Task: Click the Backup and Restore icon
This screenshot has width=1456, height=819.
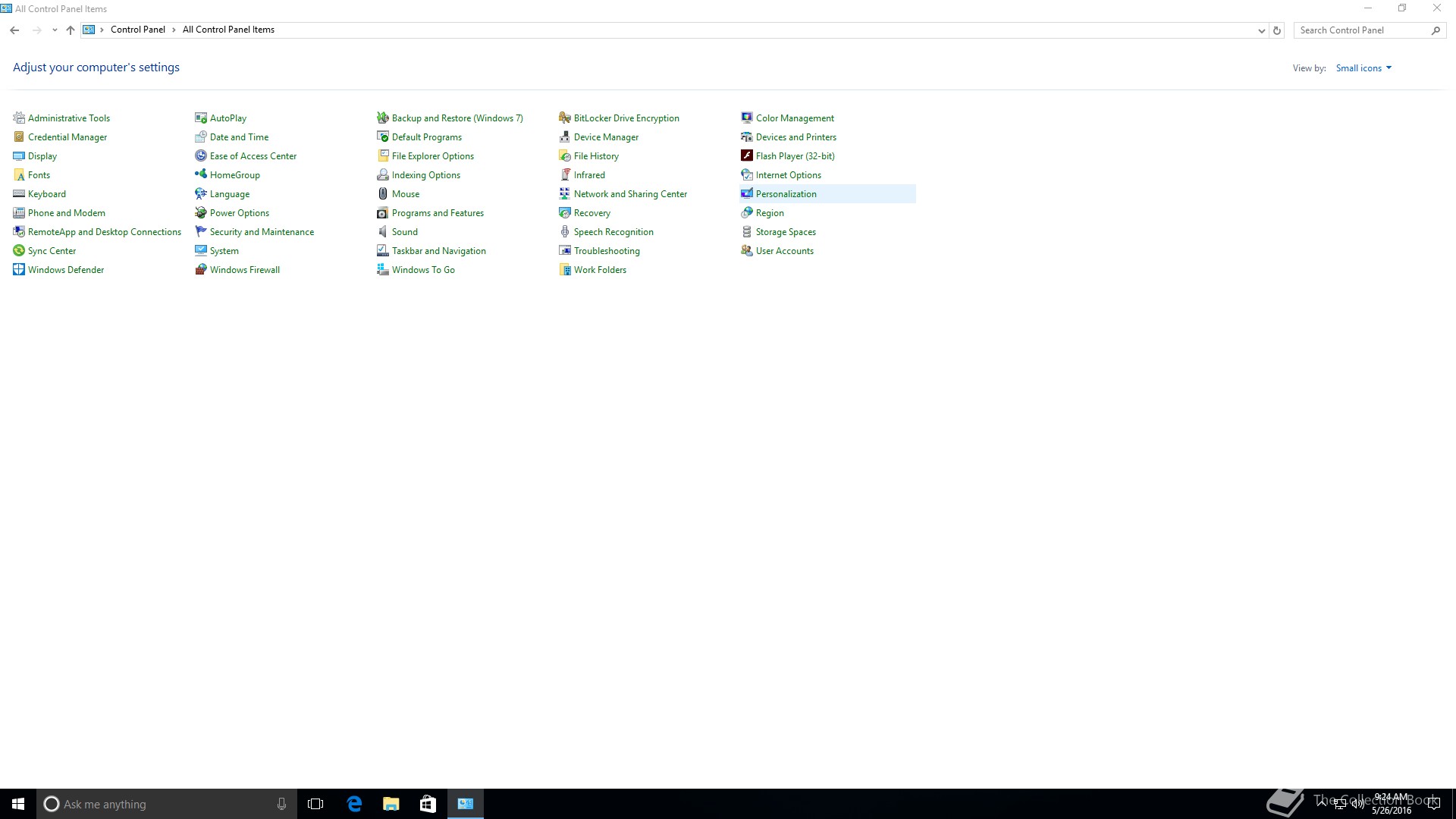Action: (383, 118)
